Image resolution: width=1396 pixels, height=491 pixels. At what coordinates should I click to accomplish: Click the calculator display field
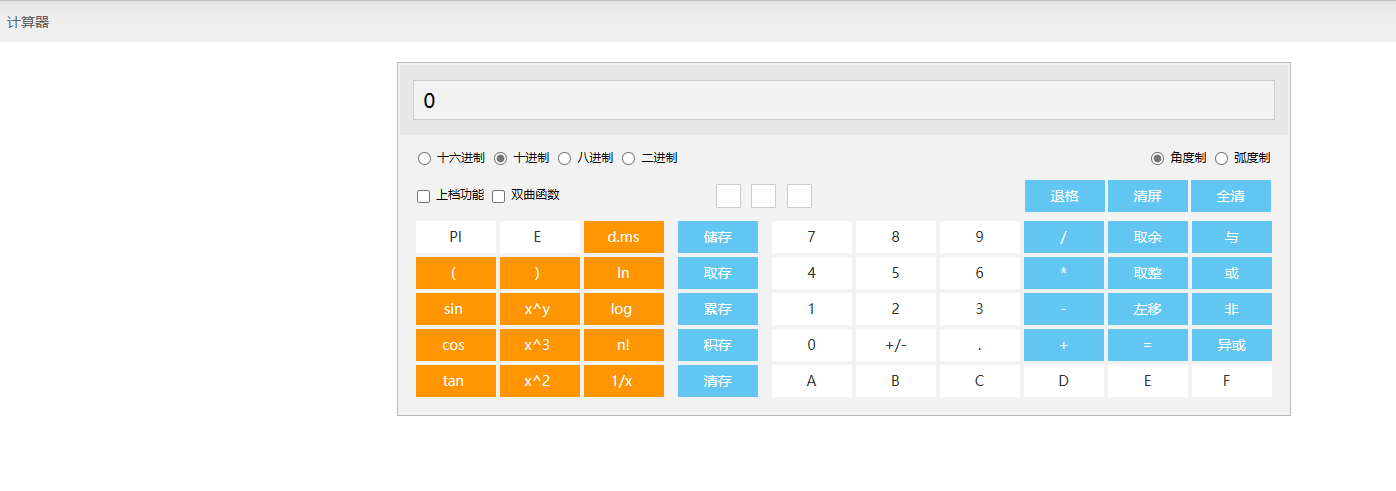[843, 100]
